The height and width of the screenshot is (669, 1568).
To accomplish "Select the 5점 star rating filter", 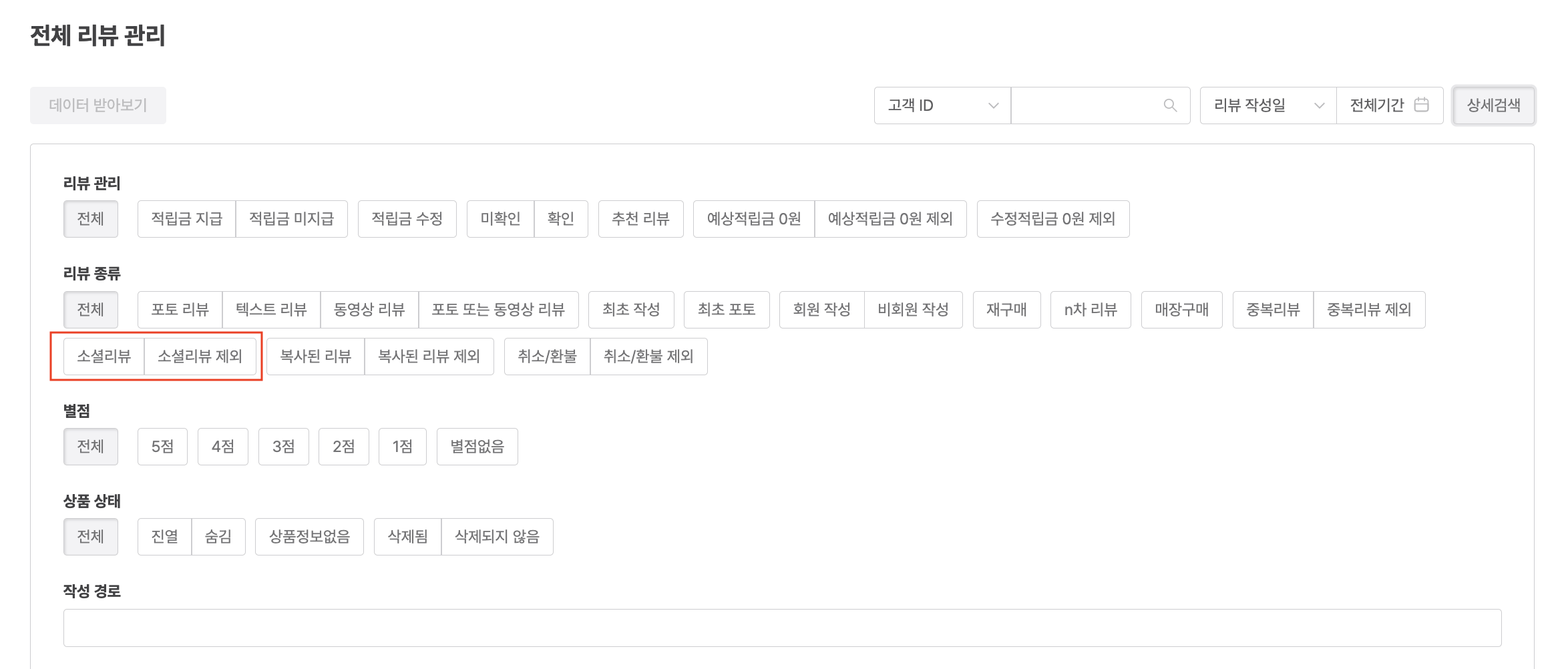I will pos(162,447).
